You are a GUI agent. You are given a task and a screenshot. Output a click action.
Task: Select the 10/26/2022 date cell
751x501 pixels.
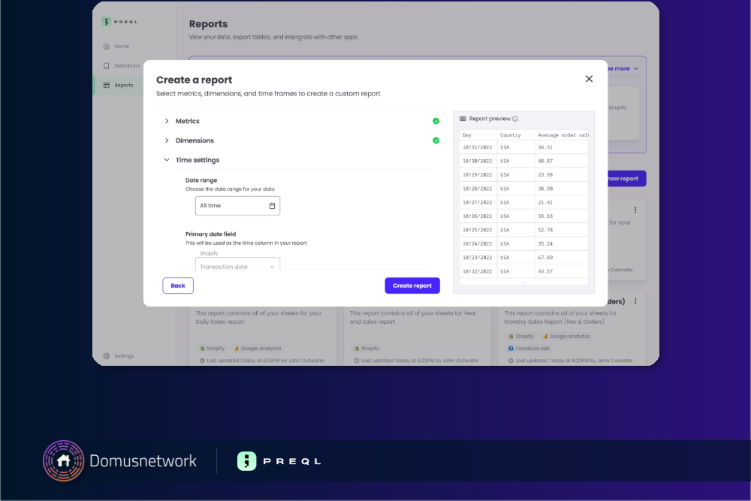pyautogui.click(x=477, y=216)
